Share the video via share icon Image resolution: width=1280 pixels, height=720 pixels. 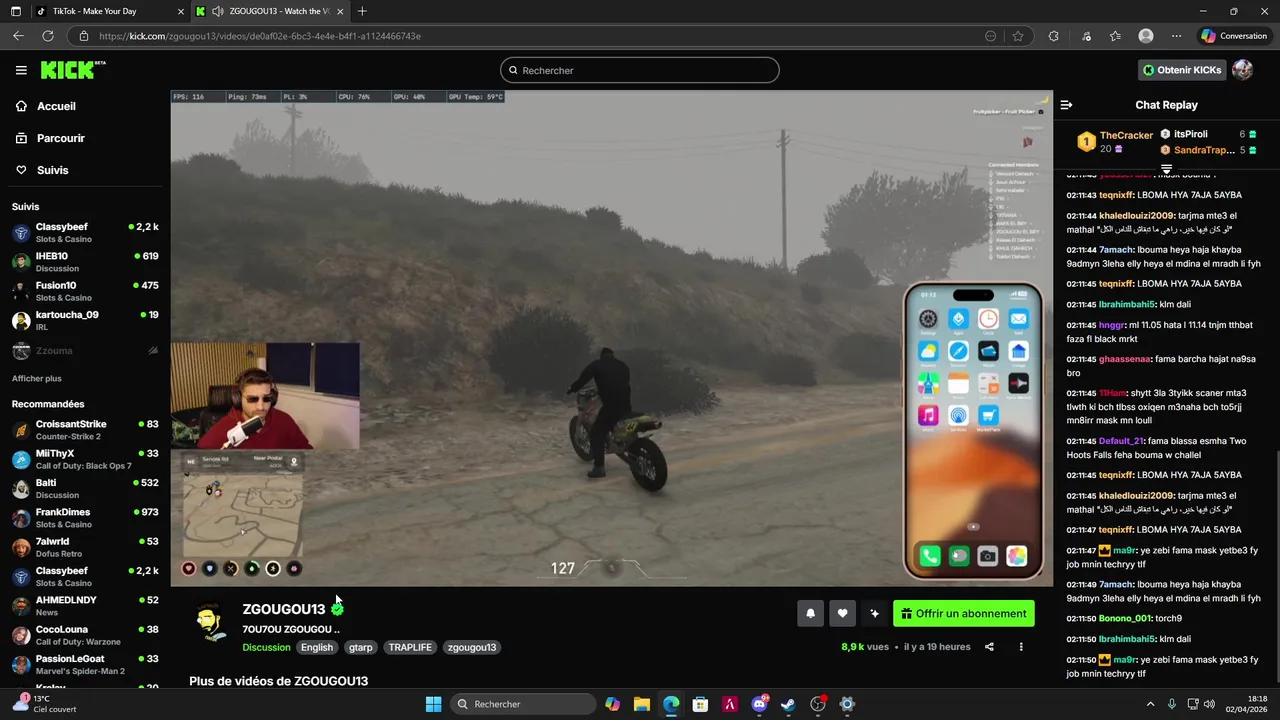pyautogui.click(x=989, y=647)
